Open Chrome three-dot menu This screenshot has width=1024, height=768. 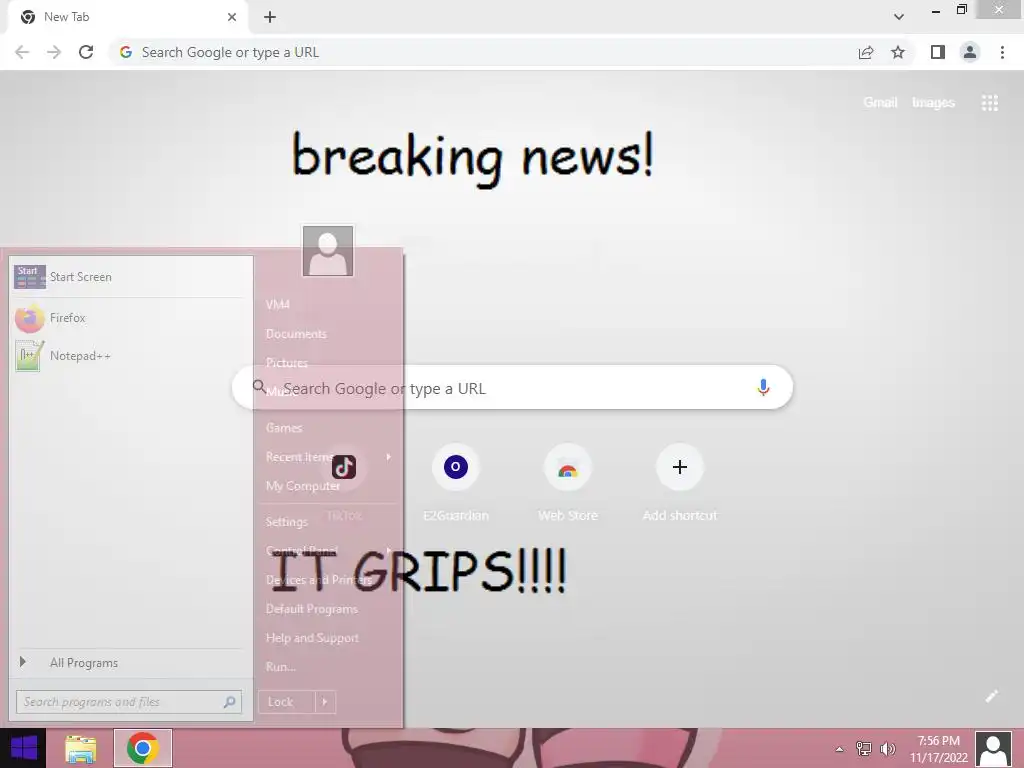(x=1002, y=52)
